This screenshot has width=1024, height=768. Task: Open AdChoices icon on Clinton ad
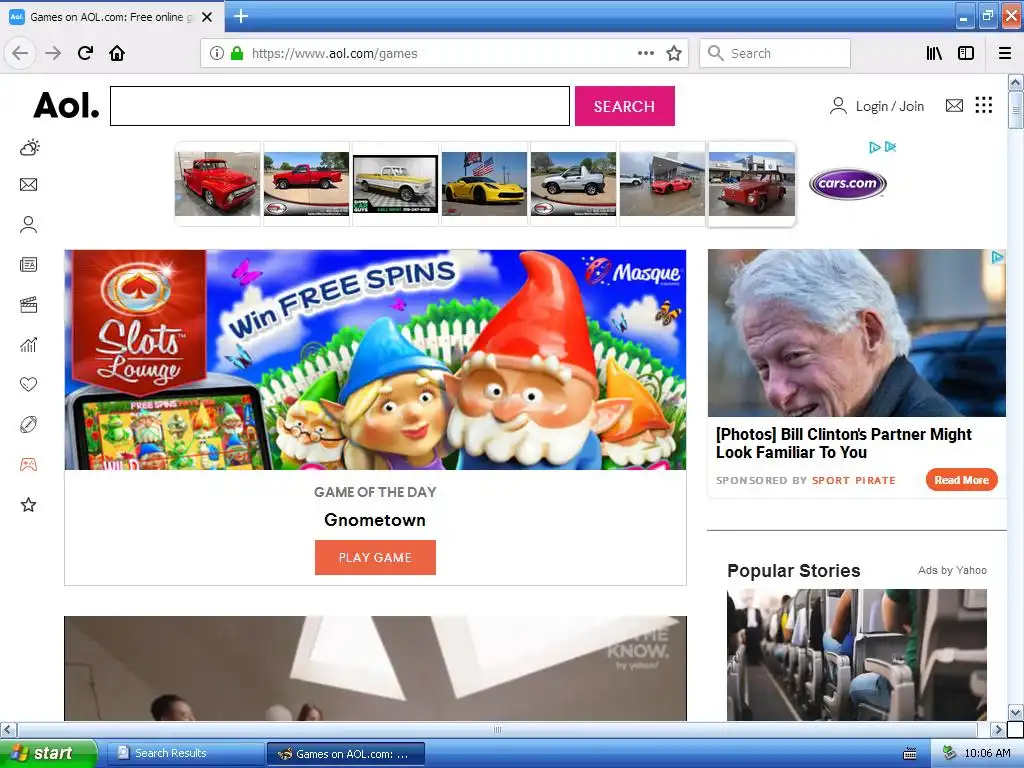pyautogui.click(x=997, y=257)
